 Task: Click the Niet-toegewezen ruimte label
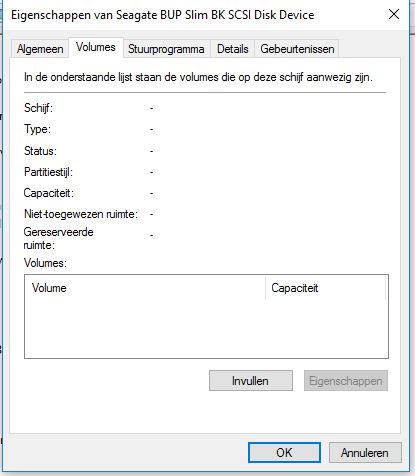(81, 214)
